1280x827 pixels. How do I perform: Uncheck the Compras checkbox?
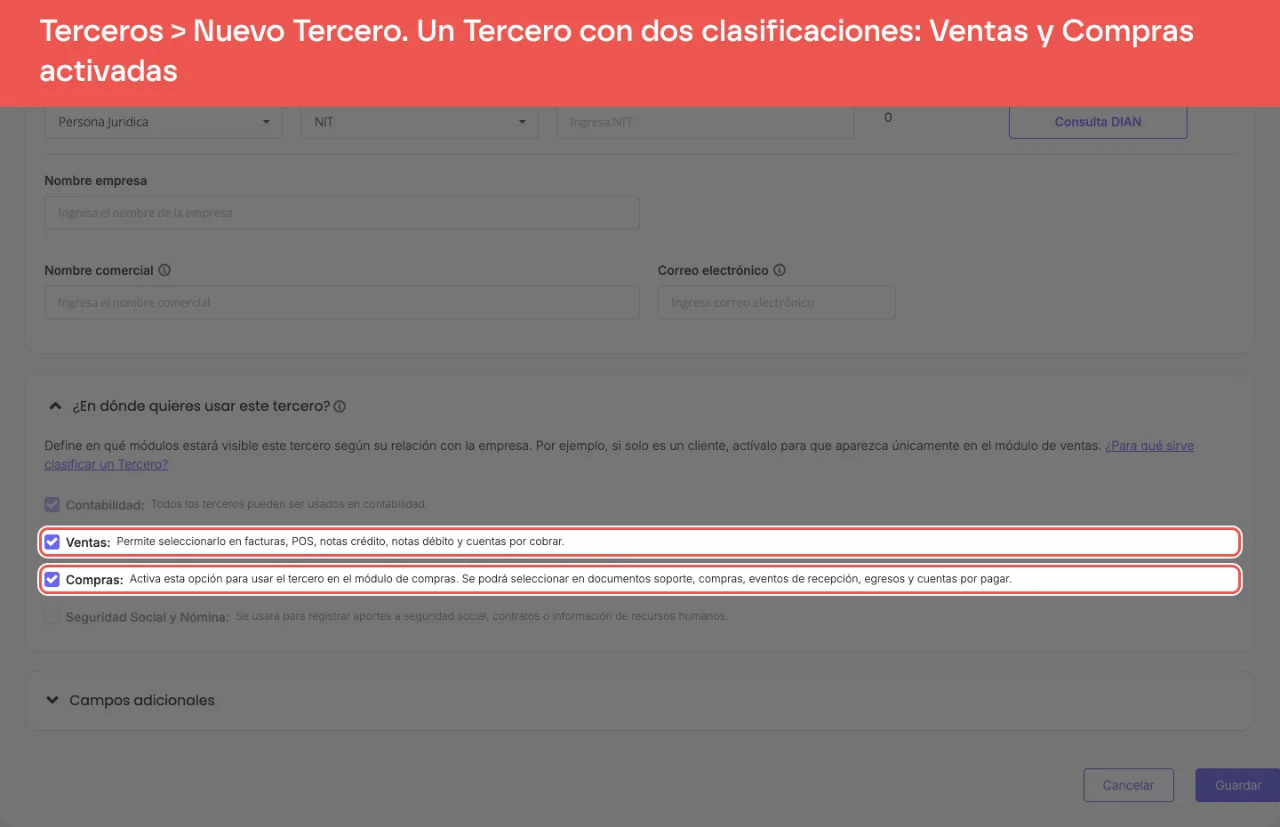52,579
